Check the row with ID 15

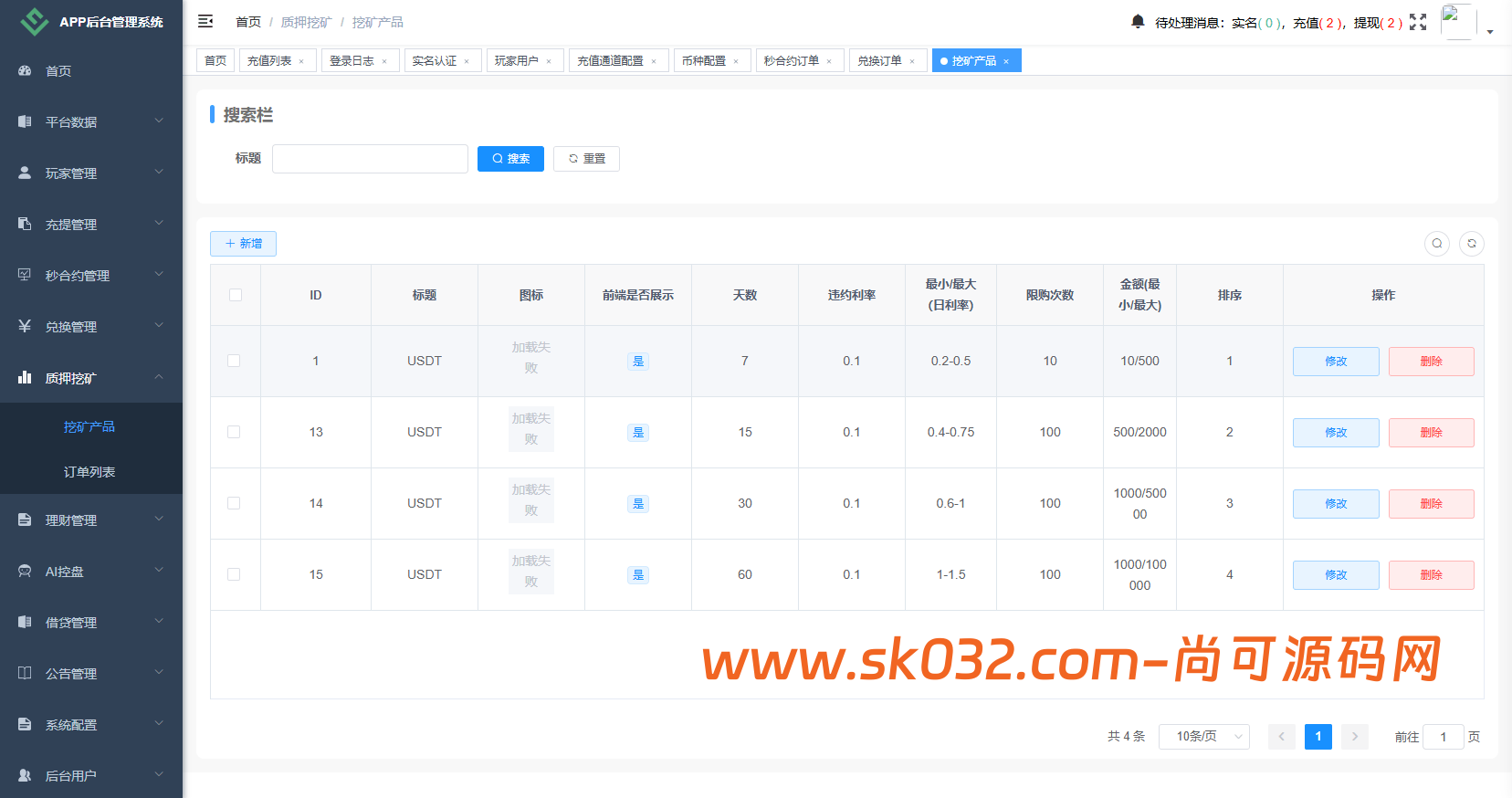[234, 574]
